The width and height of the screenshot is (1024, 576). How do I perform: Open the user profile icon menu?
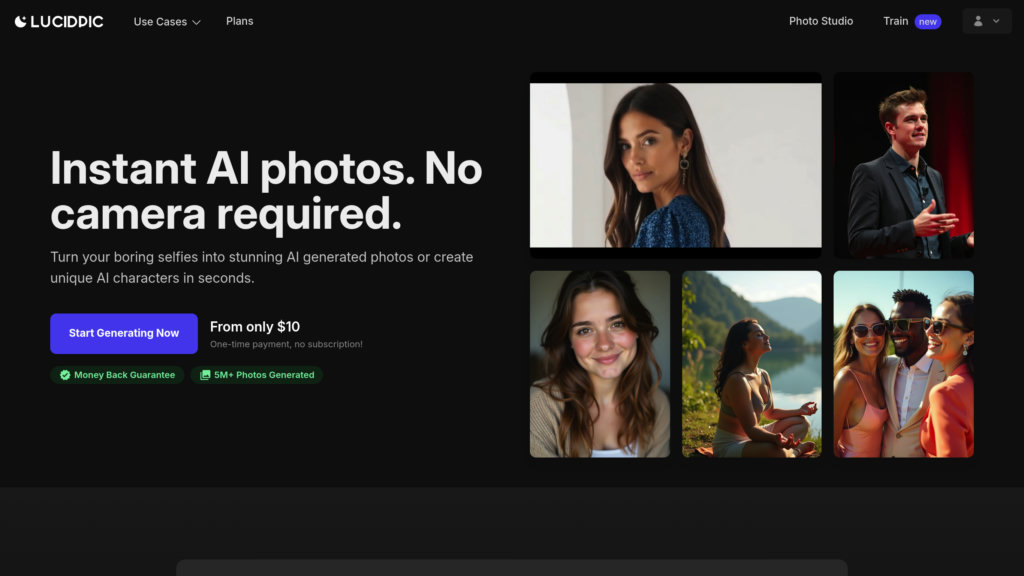(978, 21)
